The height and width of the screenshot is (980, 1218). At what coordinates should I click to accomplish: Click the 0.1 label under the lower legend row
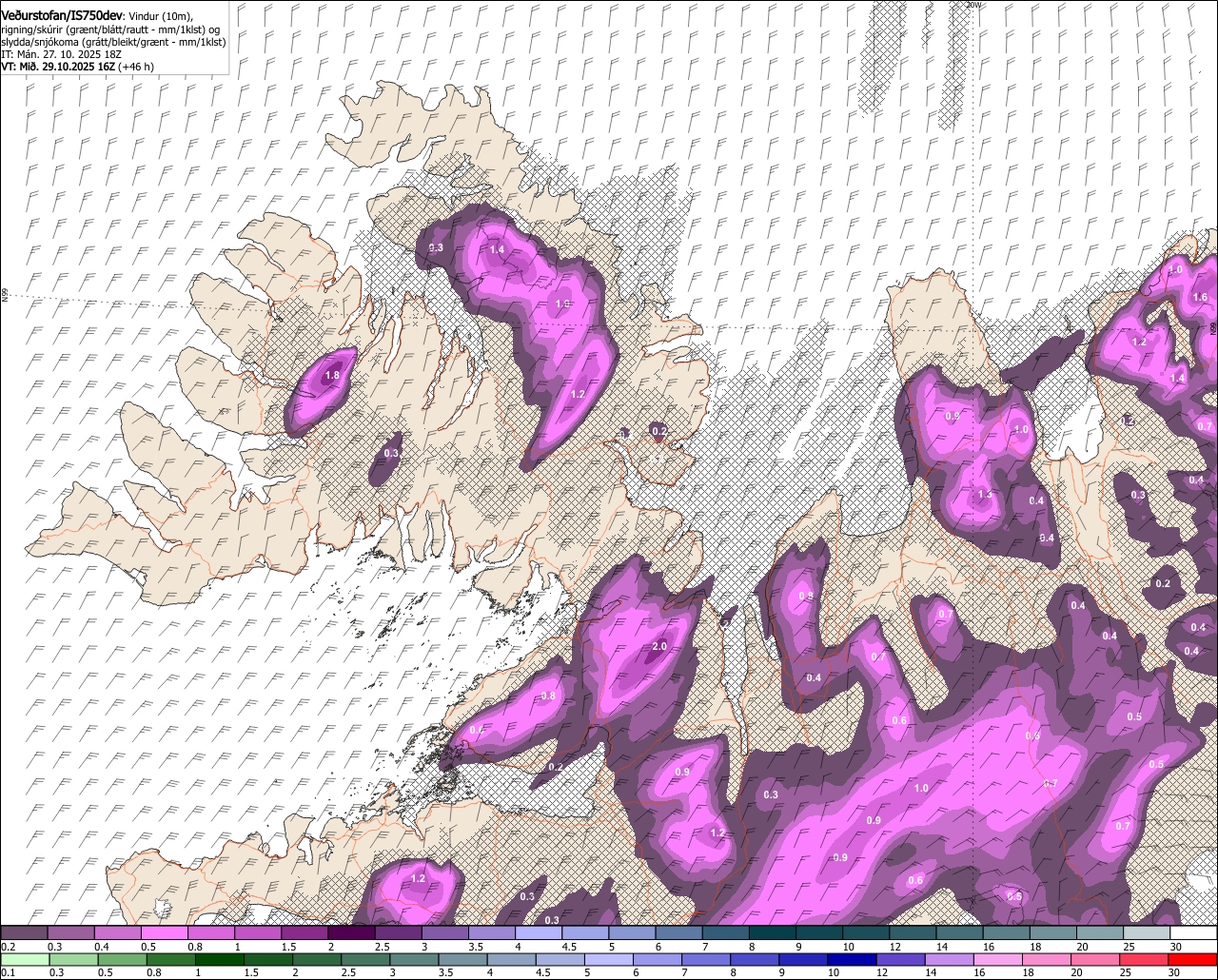(x=9, y=972)
